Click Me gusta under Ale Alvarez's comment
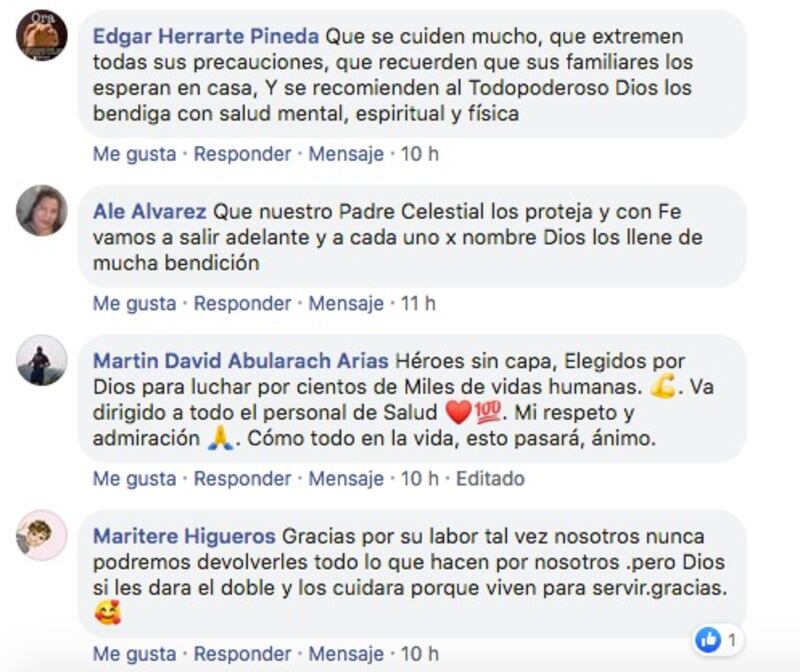The width and height of the screenshot is (800, 672). pos(135,303)
